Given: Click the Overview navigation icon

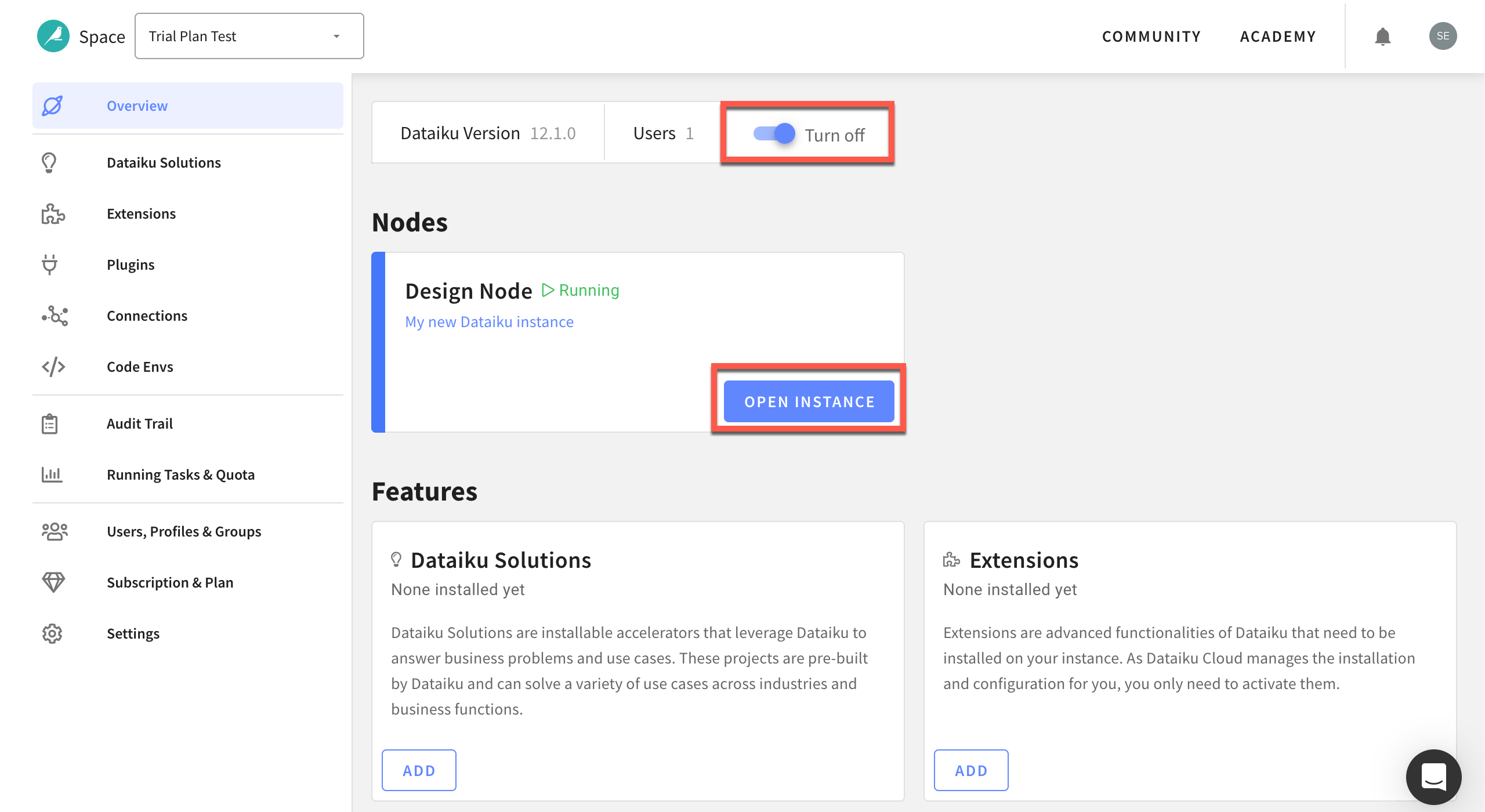Looking at the screenshot, I should 52,104.
